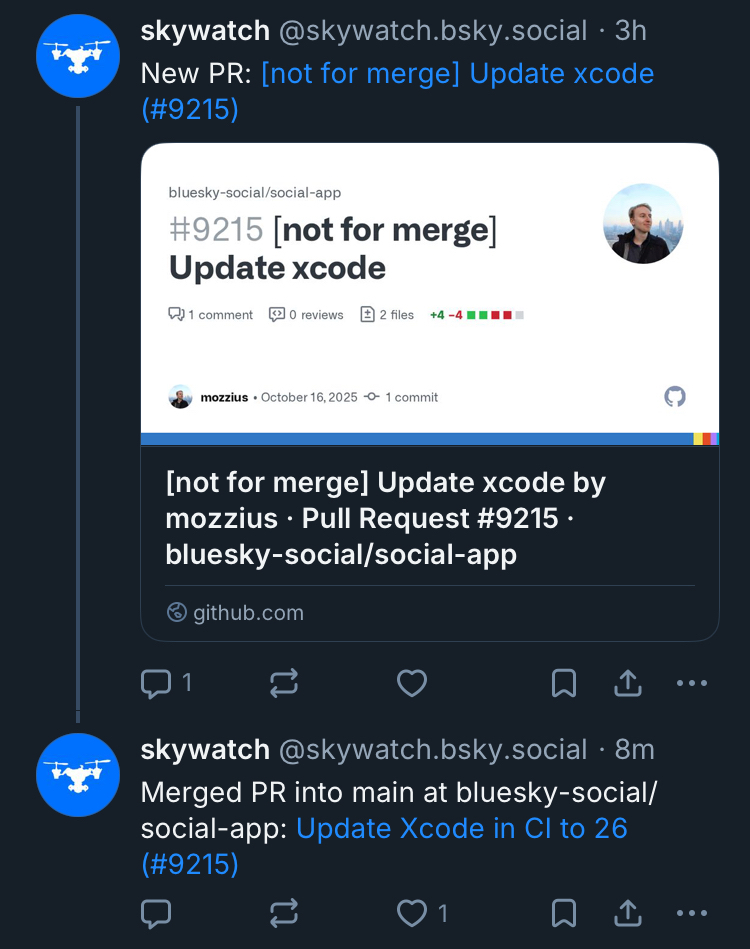Repost the Merged PR post
The image size is (750, 949).
[x=284, y=912]
